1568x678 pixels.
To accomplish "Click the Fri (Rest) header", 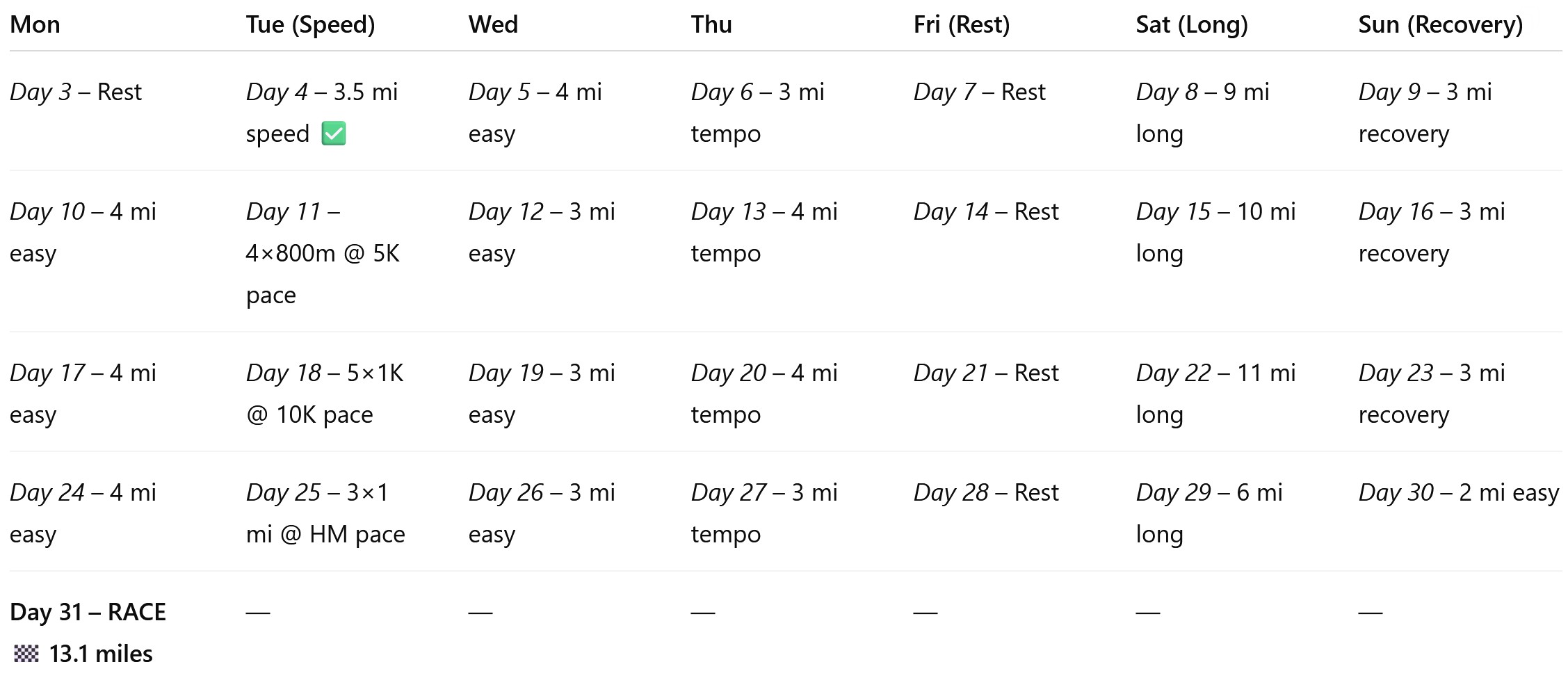I will (x=961, y=25).
